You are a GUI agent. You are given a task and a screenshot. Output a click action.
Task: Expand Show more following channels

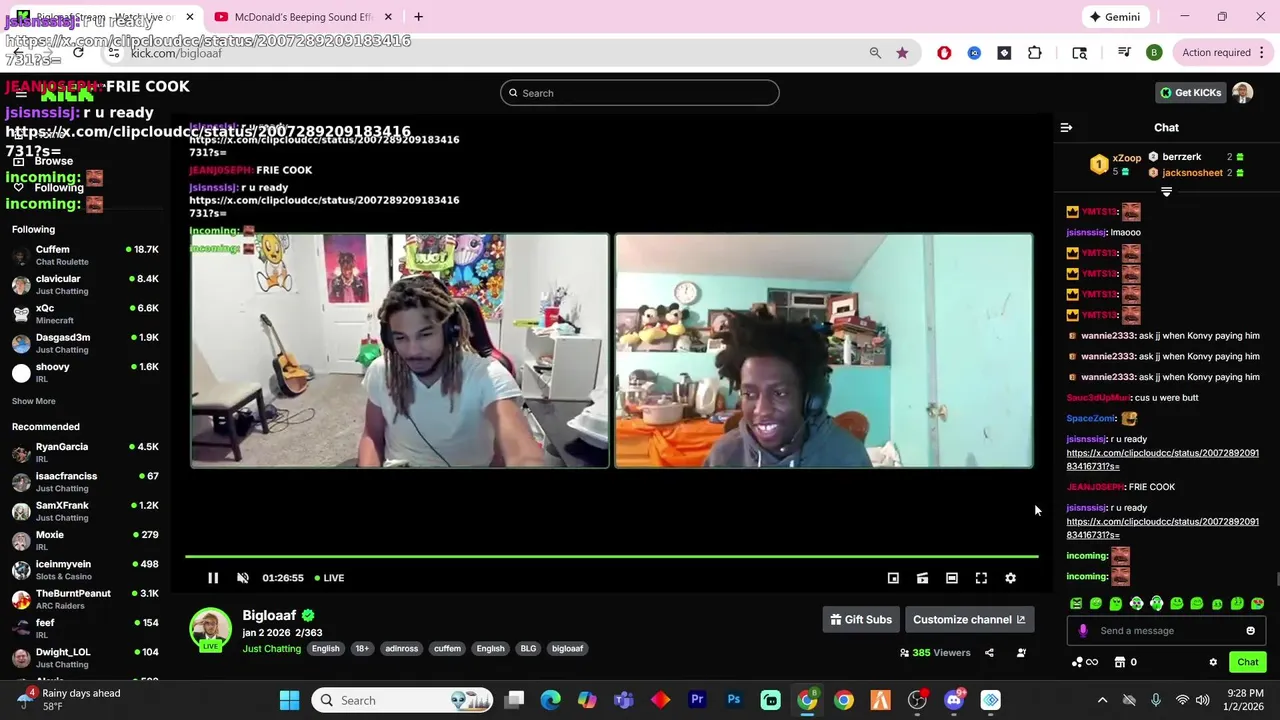pos(34,401)
